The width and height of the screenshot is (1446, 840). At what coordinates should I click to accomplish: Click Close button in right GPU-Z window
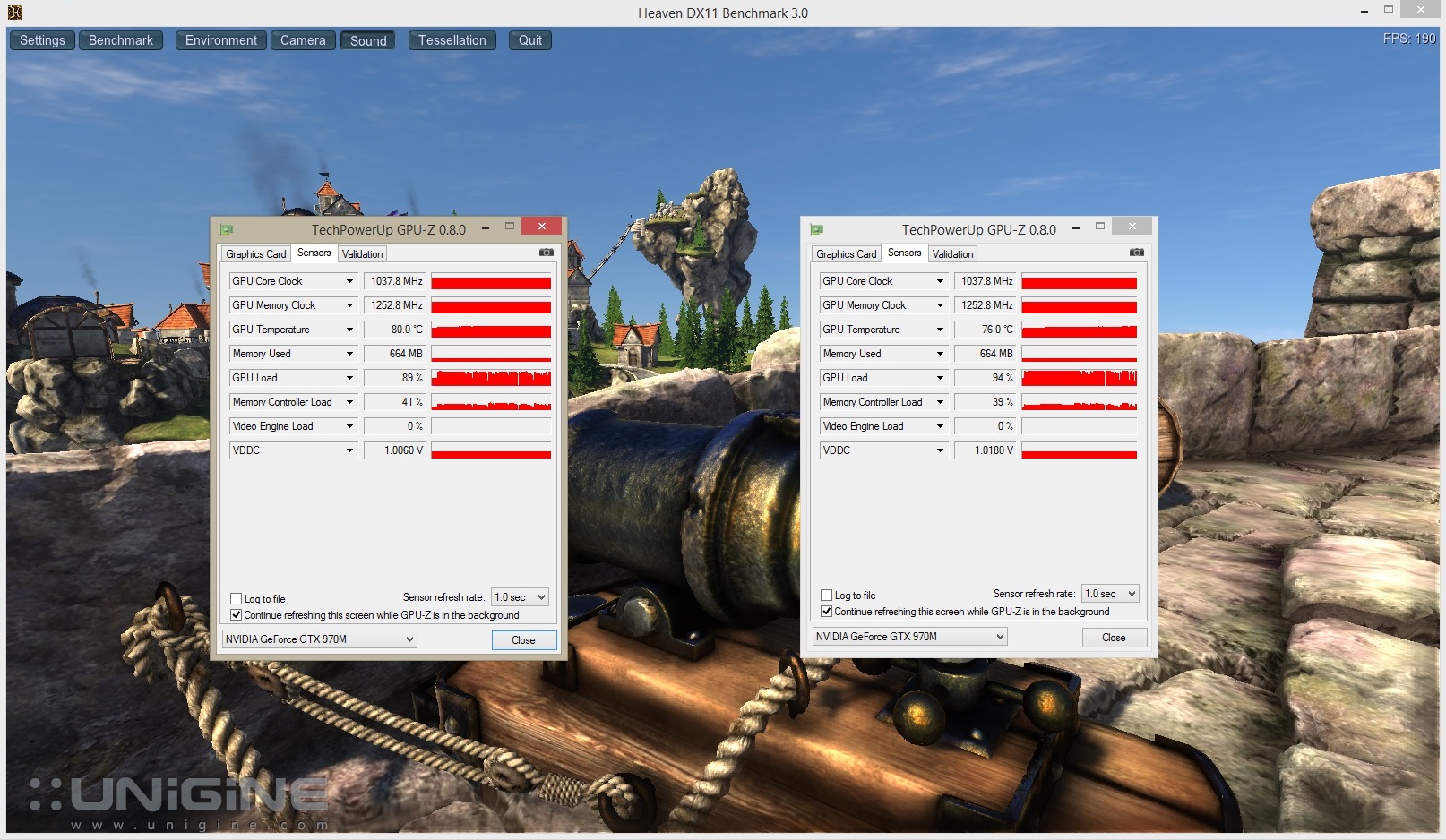tap(1115, 638)
